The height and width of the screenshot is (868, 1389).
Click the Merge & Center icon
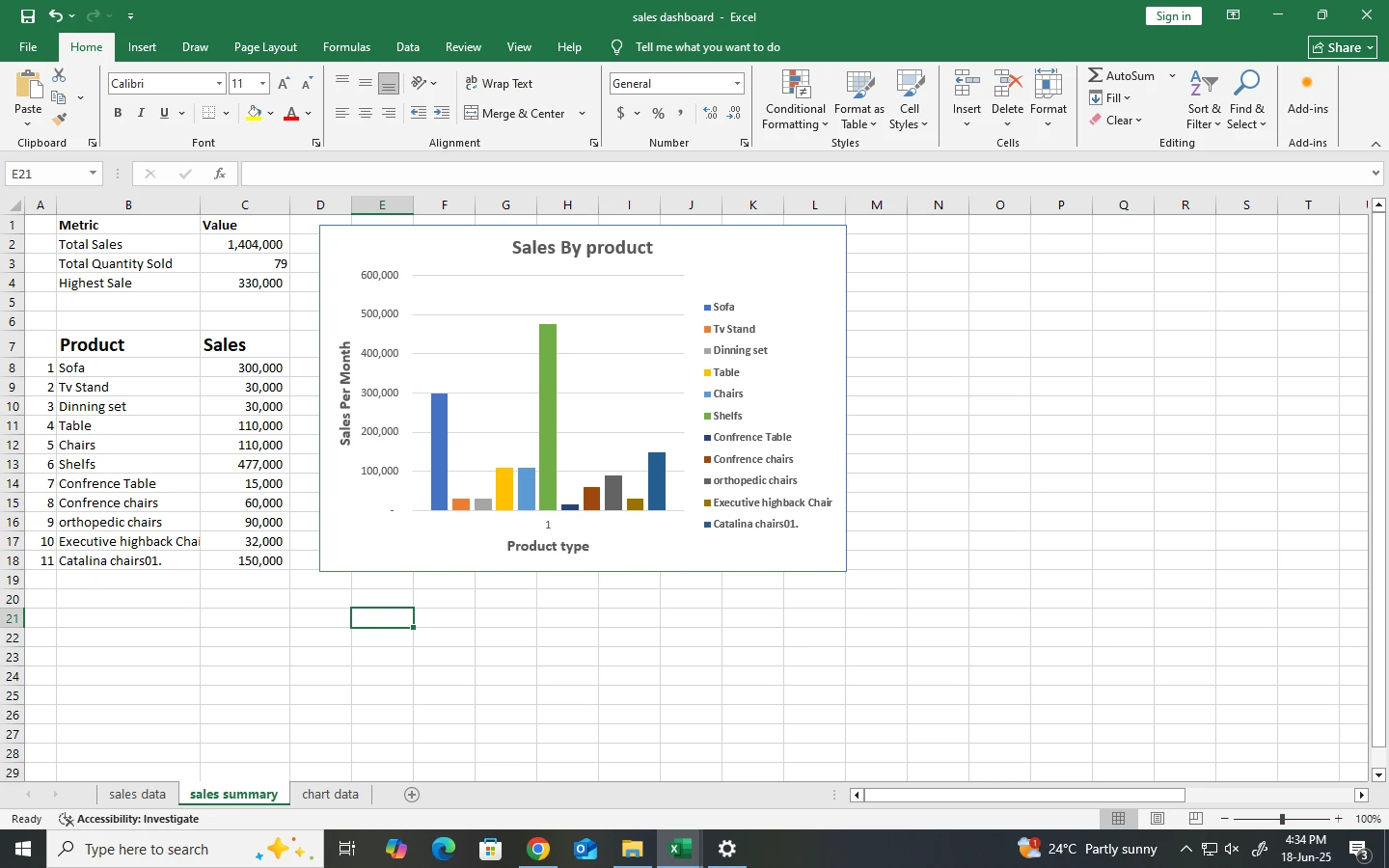[472, 113]
